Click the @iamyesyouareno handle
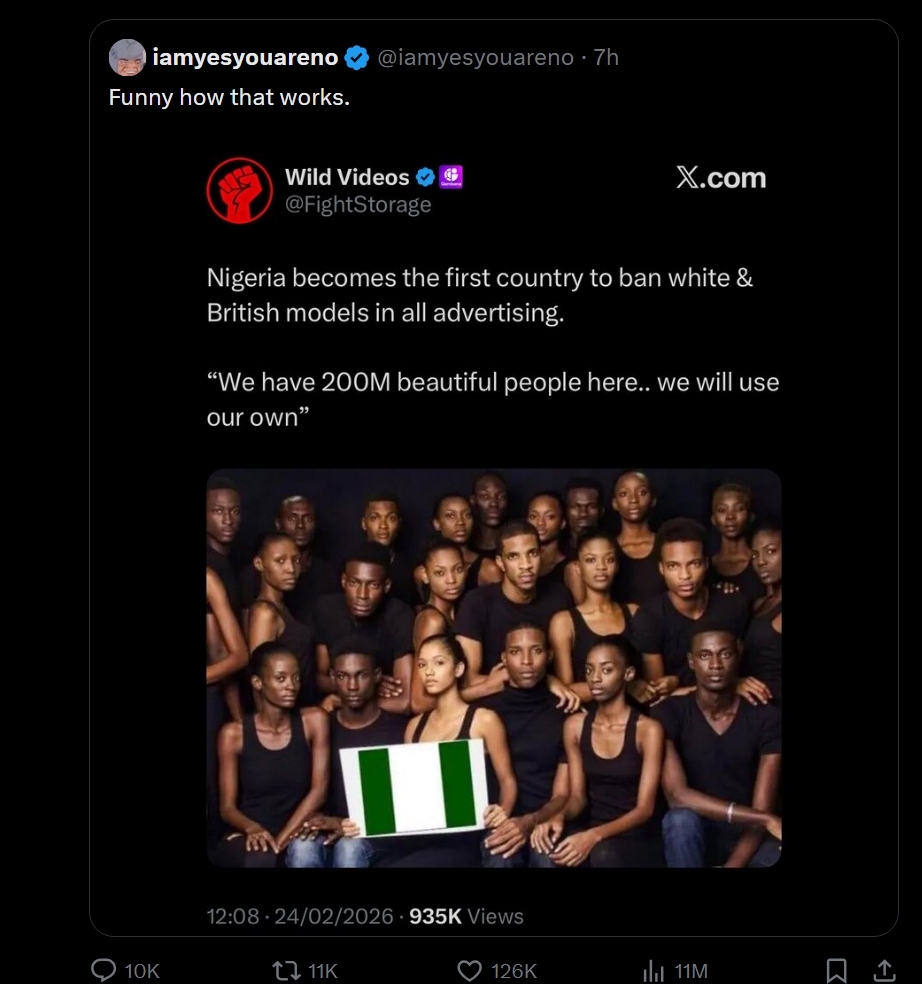Screen dimensions: 922x984 click(x=476, y=58)
